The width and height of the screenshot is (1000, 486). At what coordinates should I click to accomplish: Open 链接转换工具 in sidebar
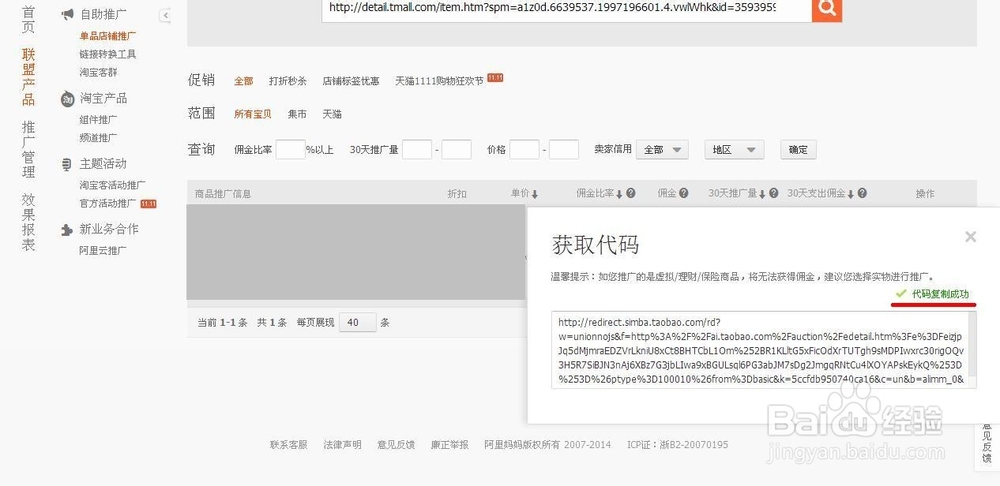click(107, 54)
